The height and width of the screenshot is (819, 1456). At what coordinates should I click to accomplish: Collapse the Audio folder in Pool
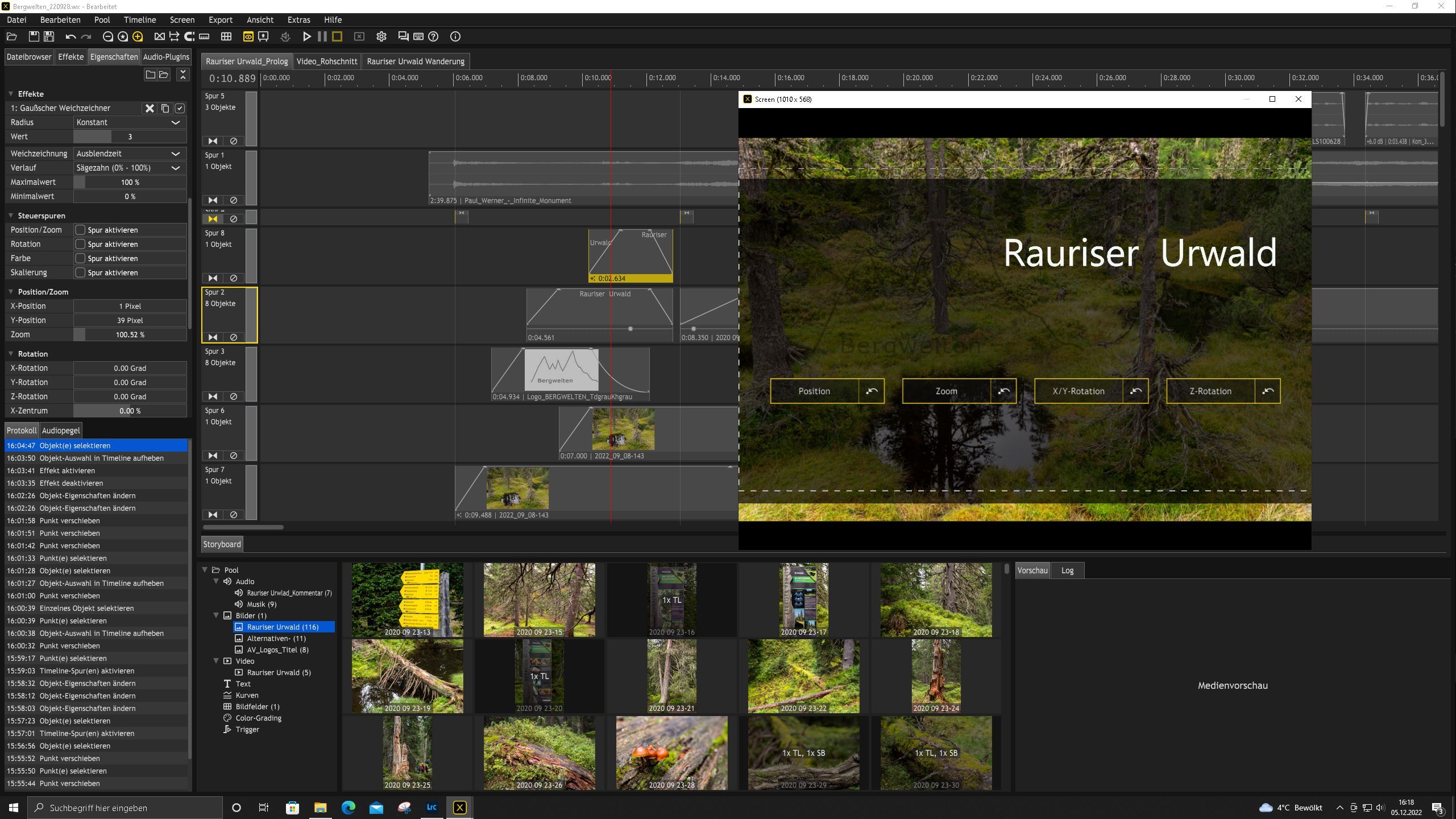[x=216, y=581]
